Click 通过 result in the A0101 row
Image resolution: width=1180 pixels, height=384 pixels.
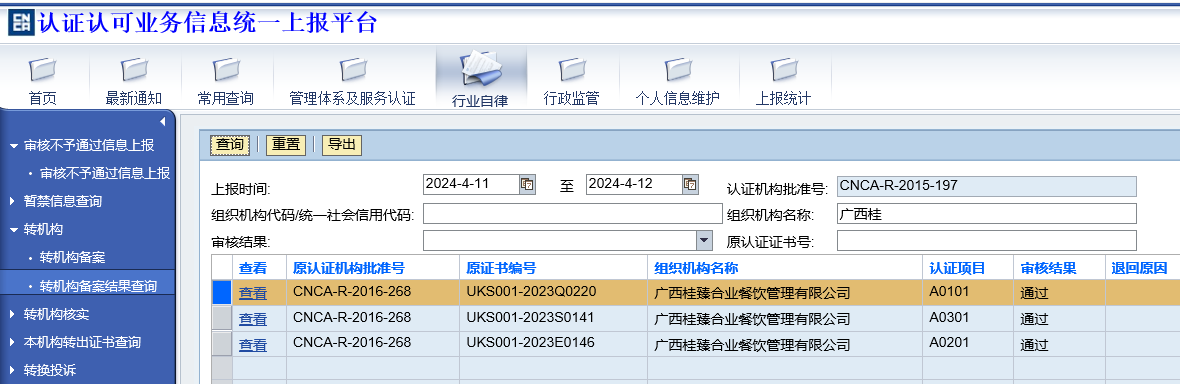pyautogui.click(x=1034, y=294)
